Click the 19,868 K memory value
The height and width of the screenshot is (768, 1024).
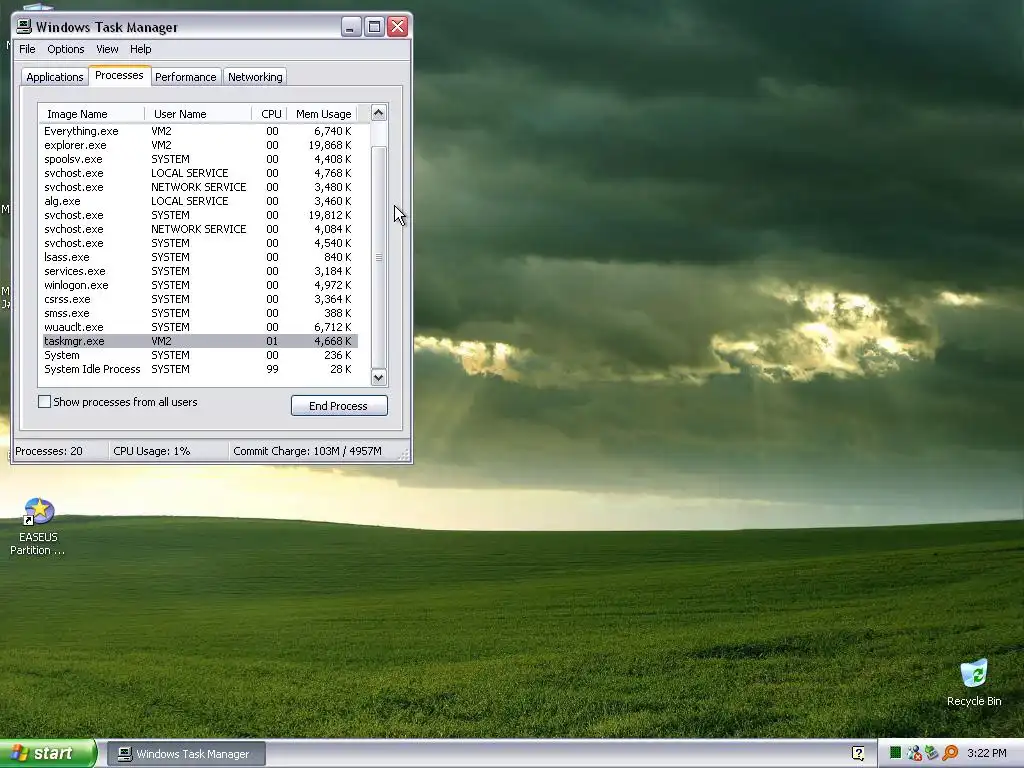coord(330,145)
